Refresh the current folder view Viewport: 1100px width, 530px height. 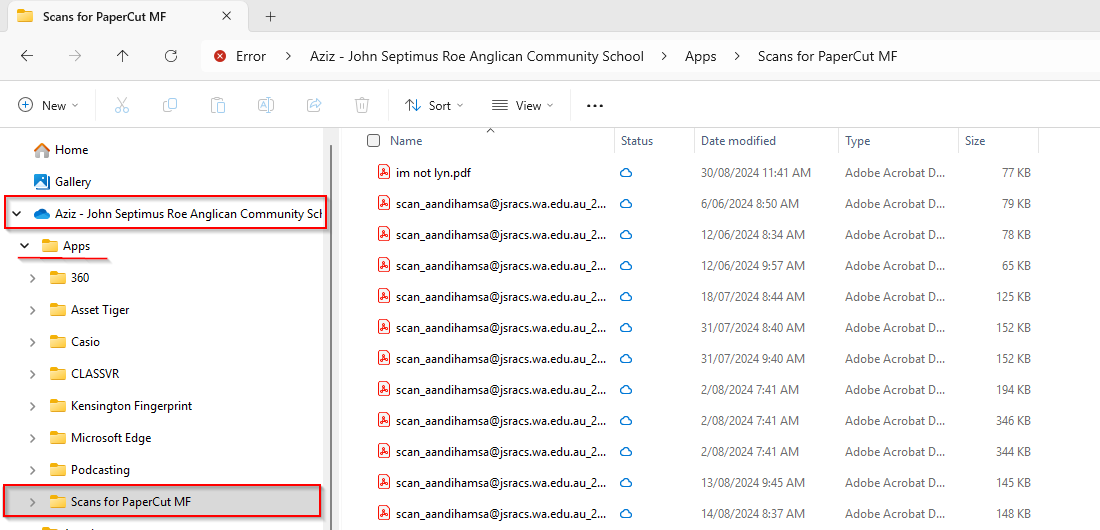pos(171,56)
